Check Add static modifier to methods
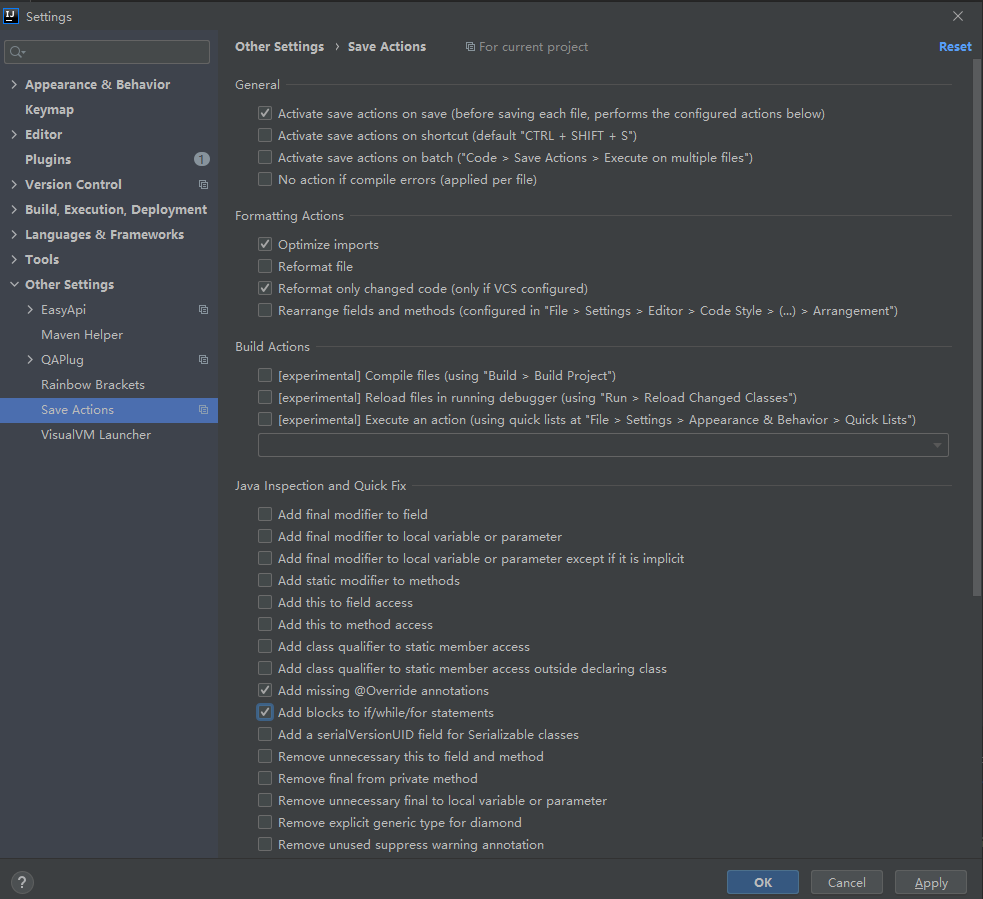Screen dimensions: 983x899 (x=265, y=581)
